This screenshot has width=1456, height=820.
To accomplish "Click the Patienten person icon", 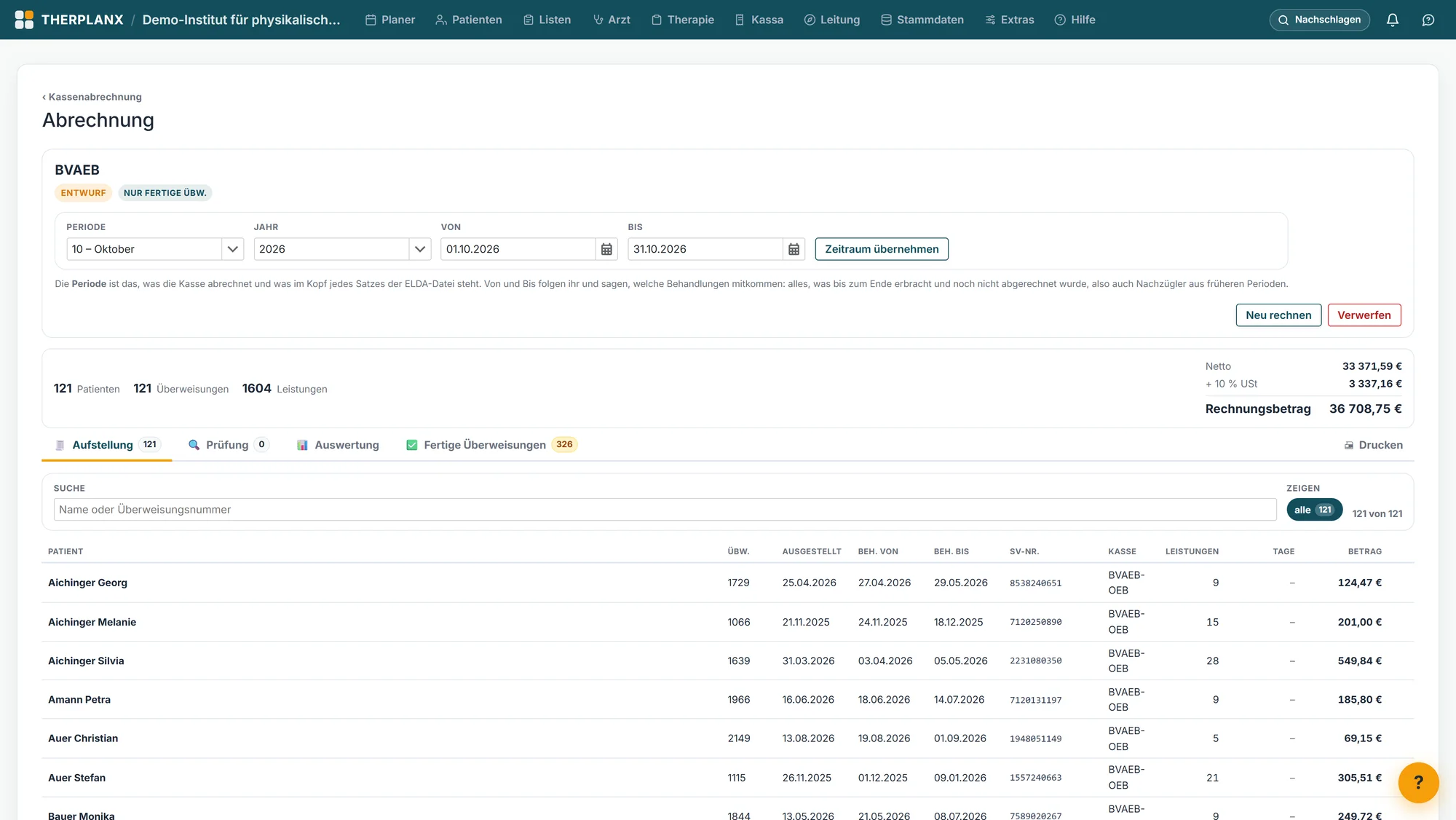I will (x=441, y=20).
